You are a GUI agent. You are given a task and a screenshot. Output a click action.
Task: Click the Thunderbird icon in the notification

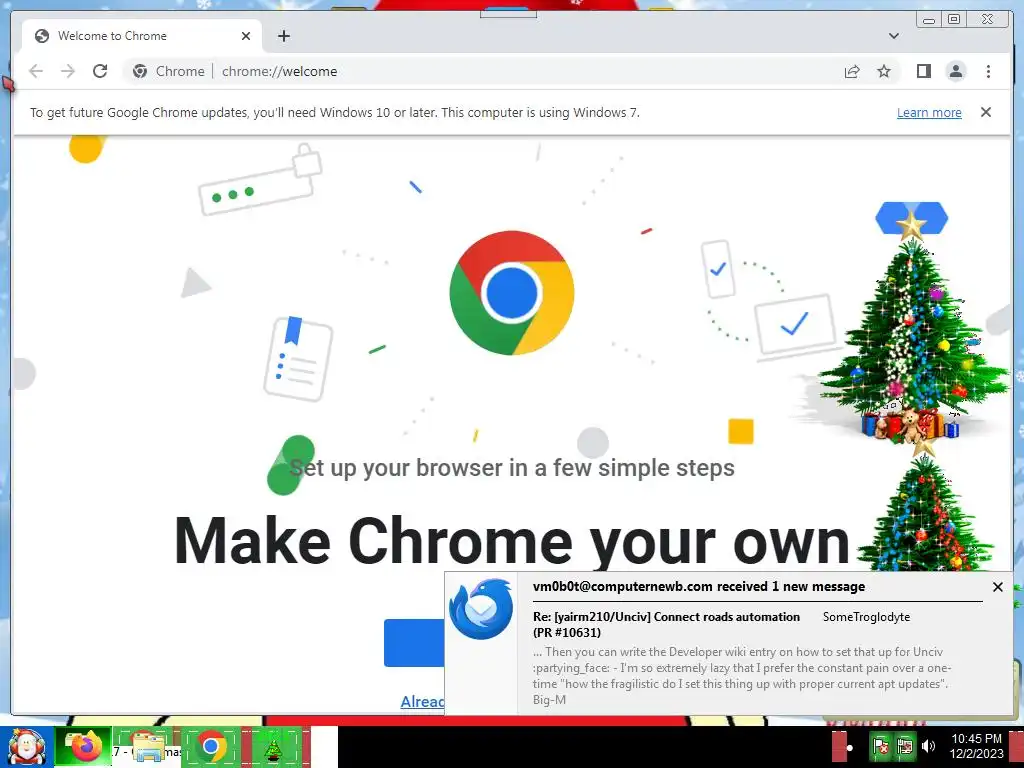click(481, 609)
